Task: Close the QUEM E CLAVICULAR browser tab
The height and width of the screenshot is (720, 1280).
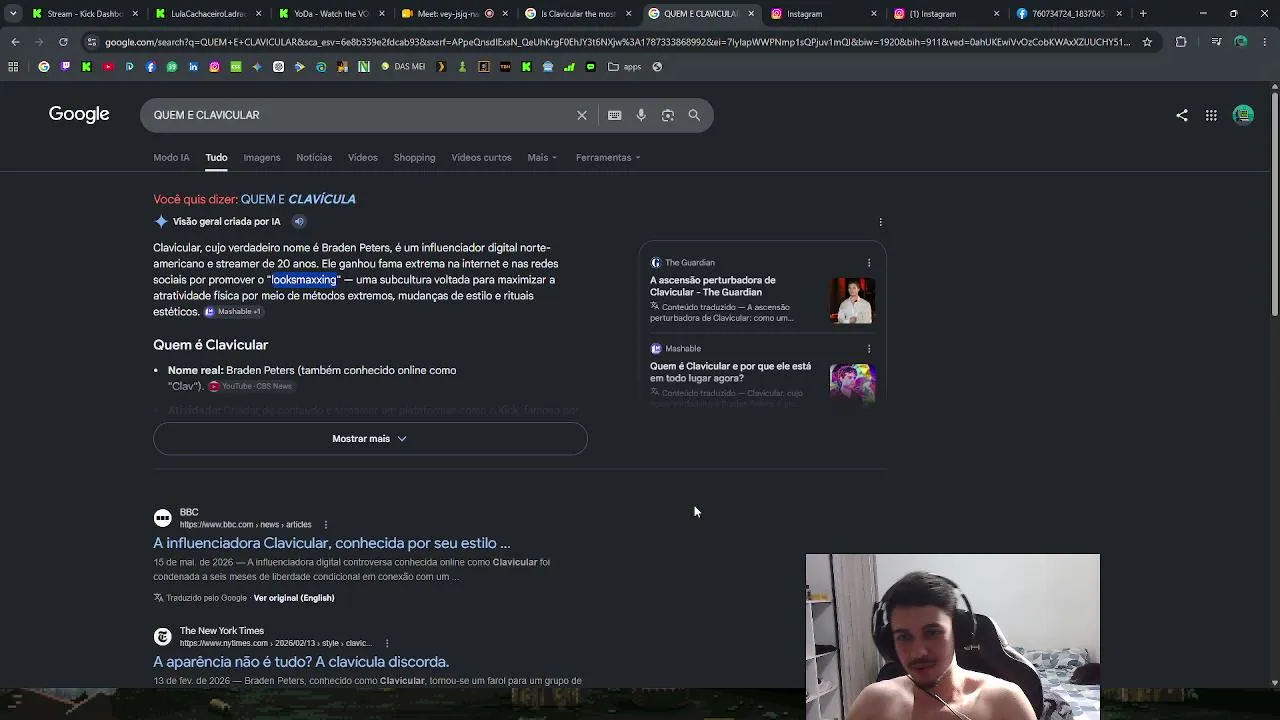Action: pyautogui.click(x=751, y=14)
